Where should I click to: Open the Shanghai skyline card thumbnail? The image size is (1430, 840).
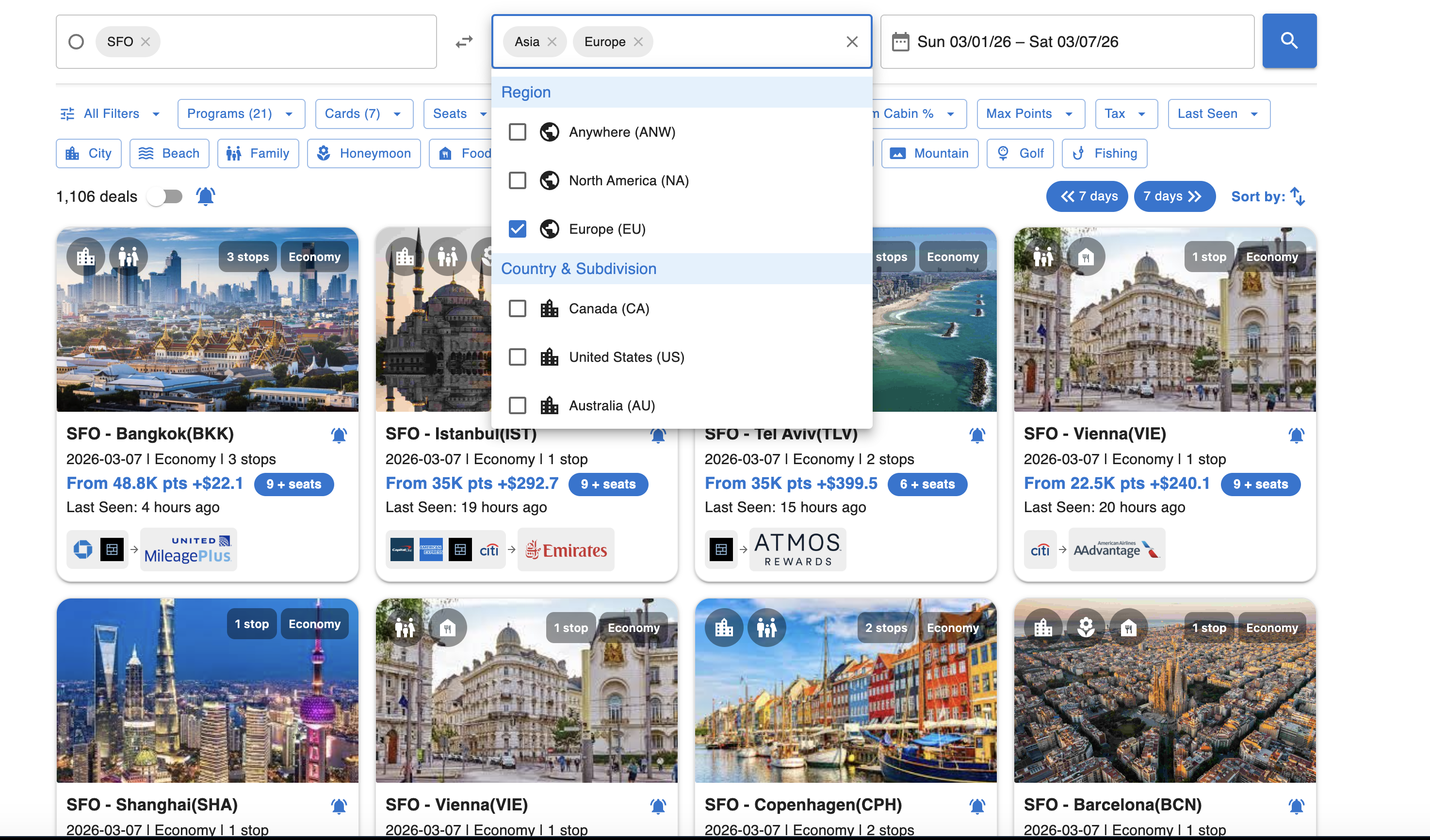coord(207,690)
